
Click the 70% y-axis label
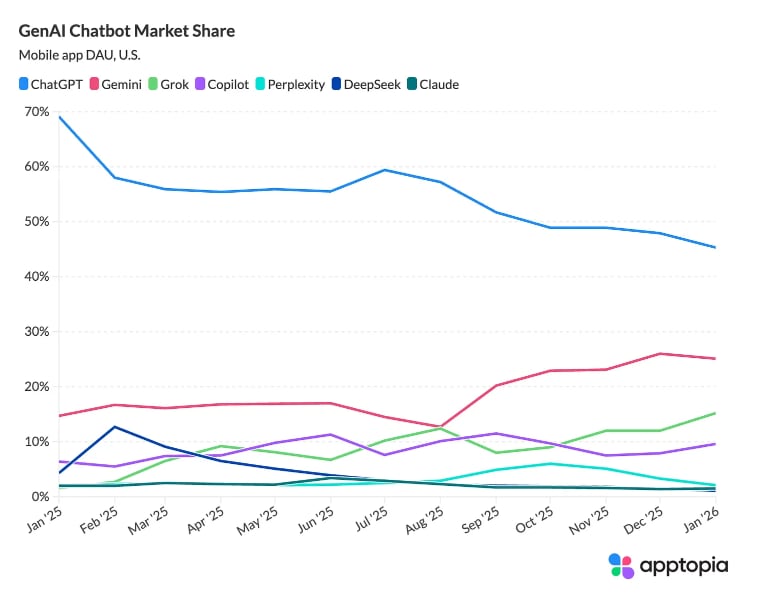[35, 111]
